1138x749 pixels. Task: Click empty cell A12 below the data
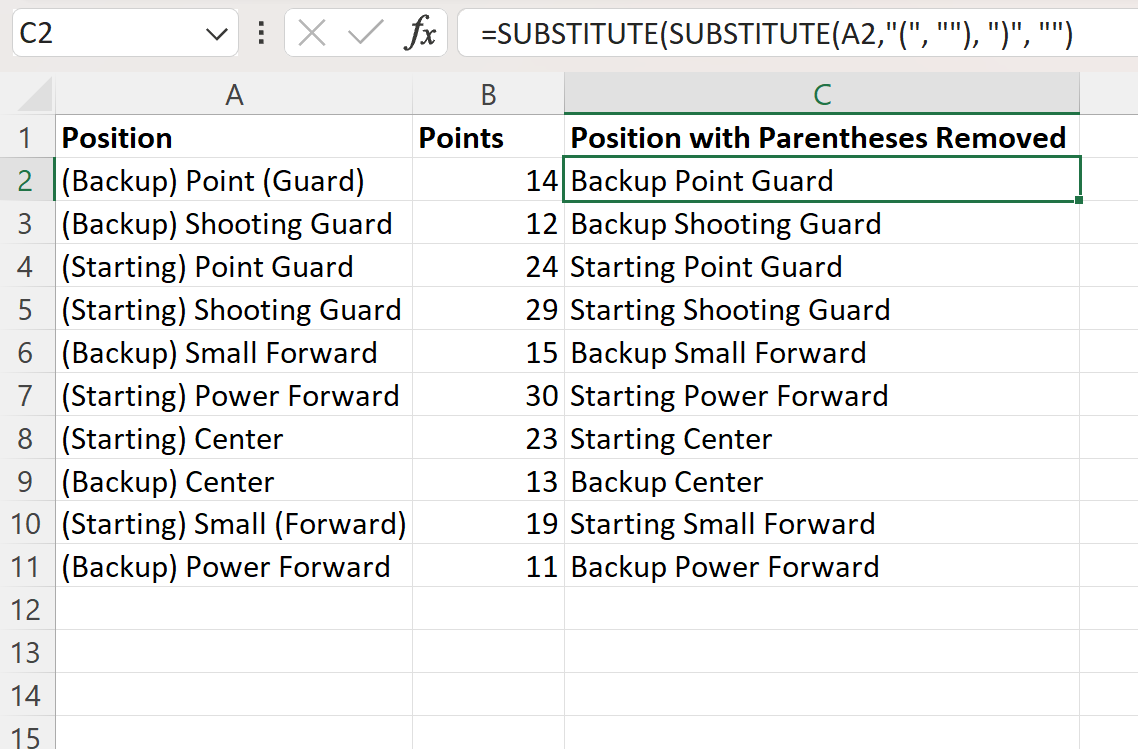(x=234, y=610)
